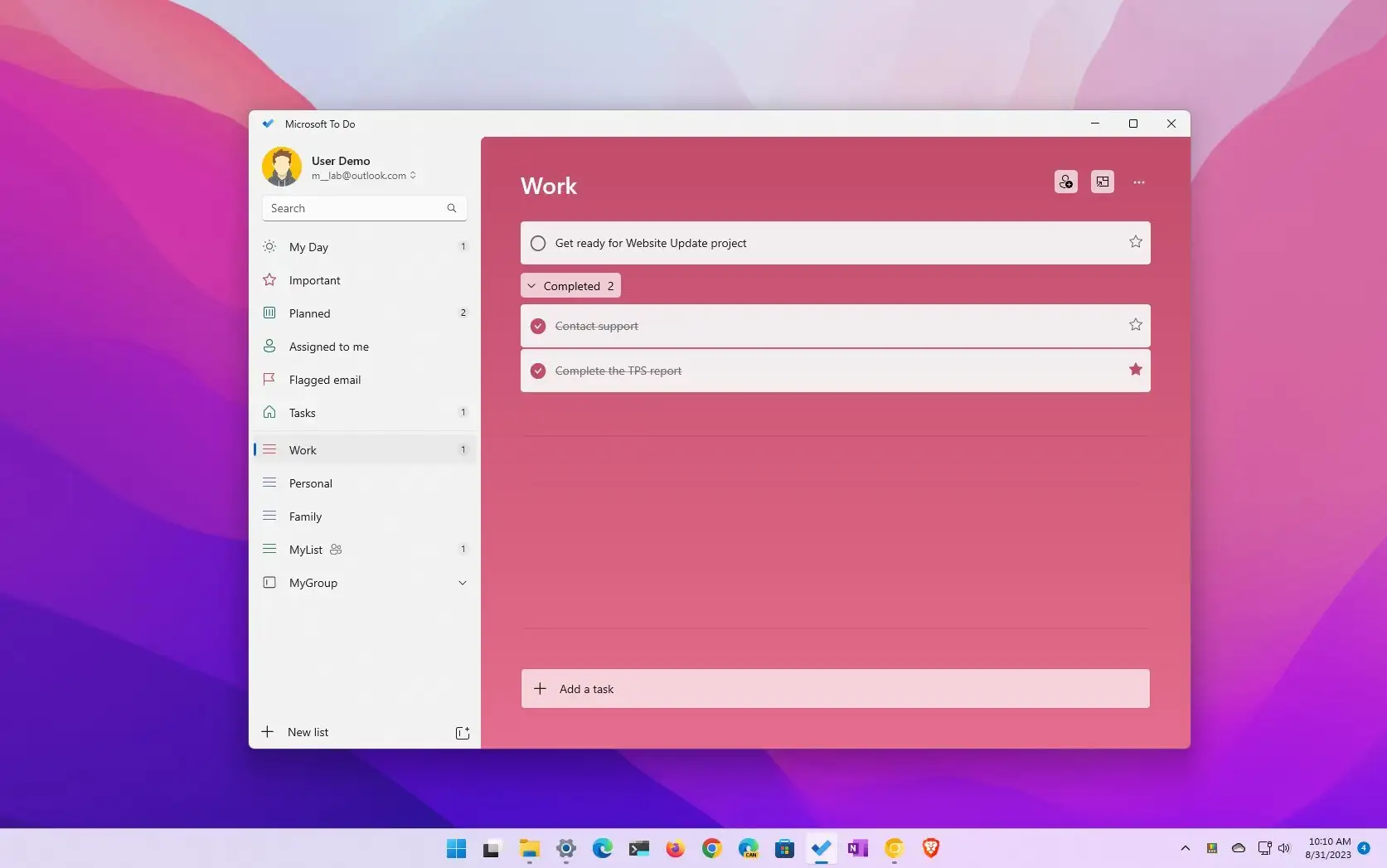
Task: Mark Contact support task as important
Action: pyautogui.click(x=1135, y=325)
